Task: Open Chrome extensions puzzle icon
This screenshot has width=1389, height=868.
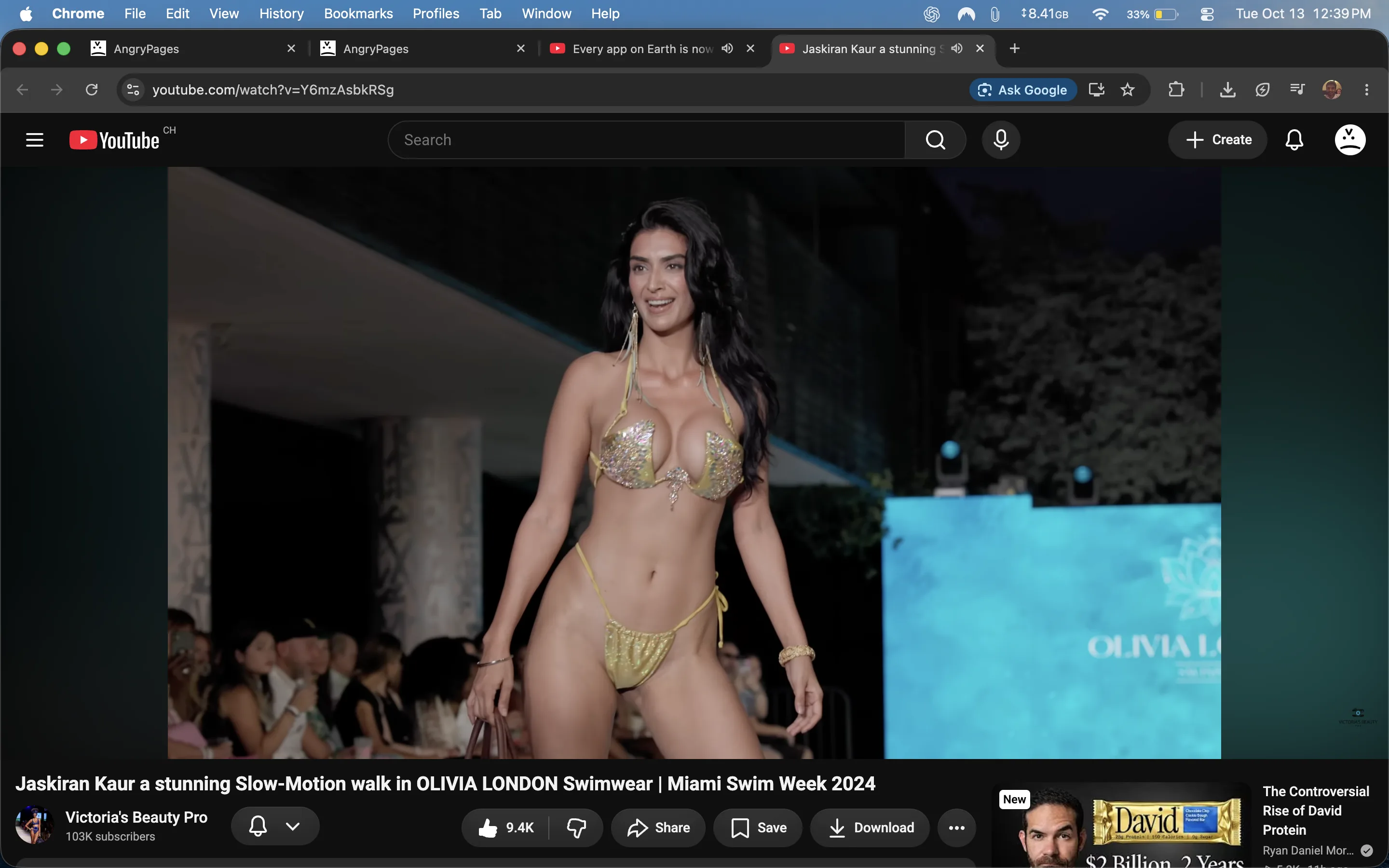Action: click(1176, 90)
